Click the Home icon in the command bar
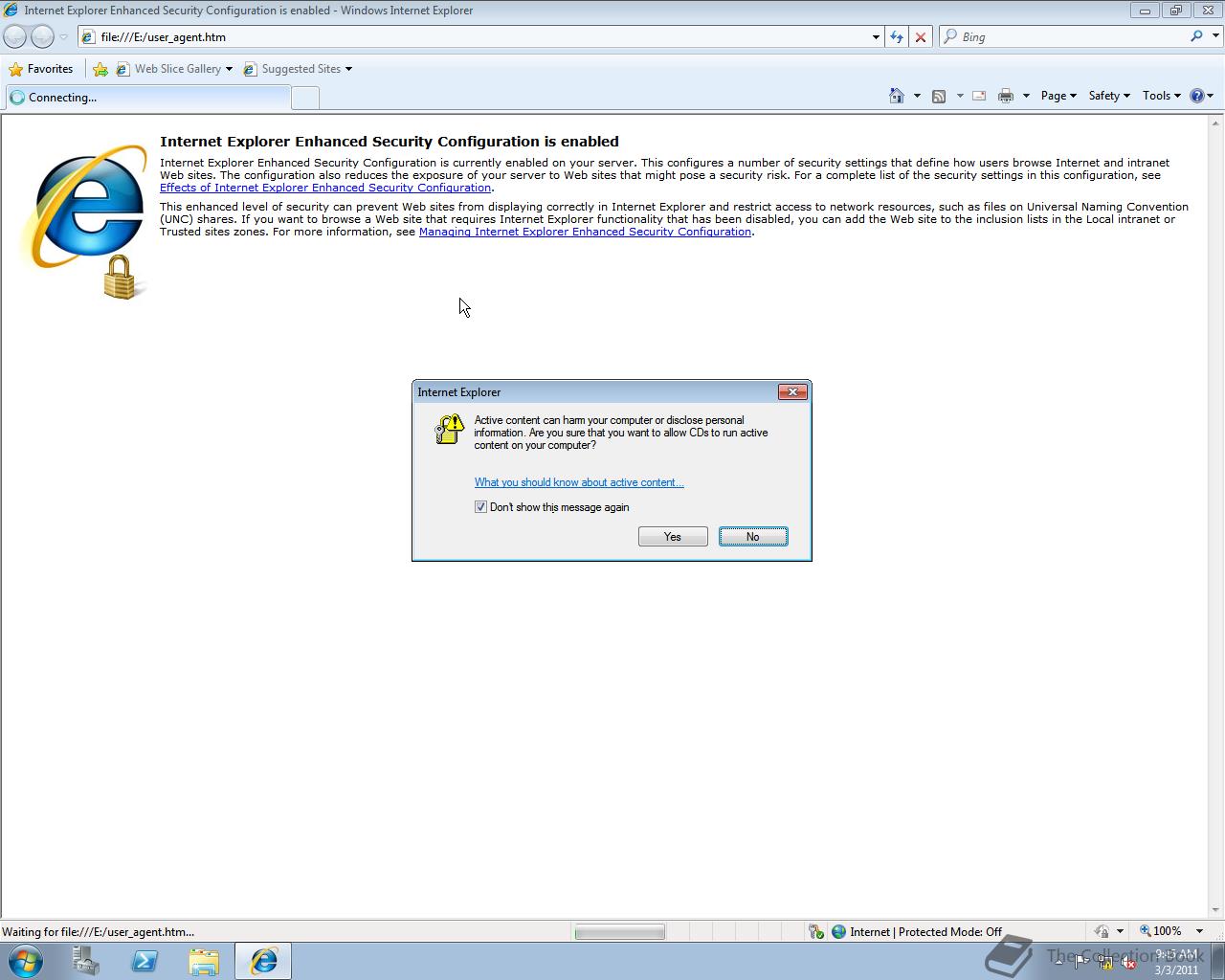The height and width of the screenshot is (980, 1225). [897, 96]
